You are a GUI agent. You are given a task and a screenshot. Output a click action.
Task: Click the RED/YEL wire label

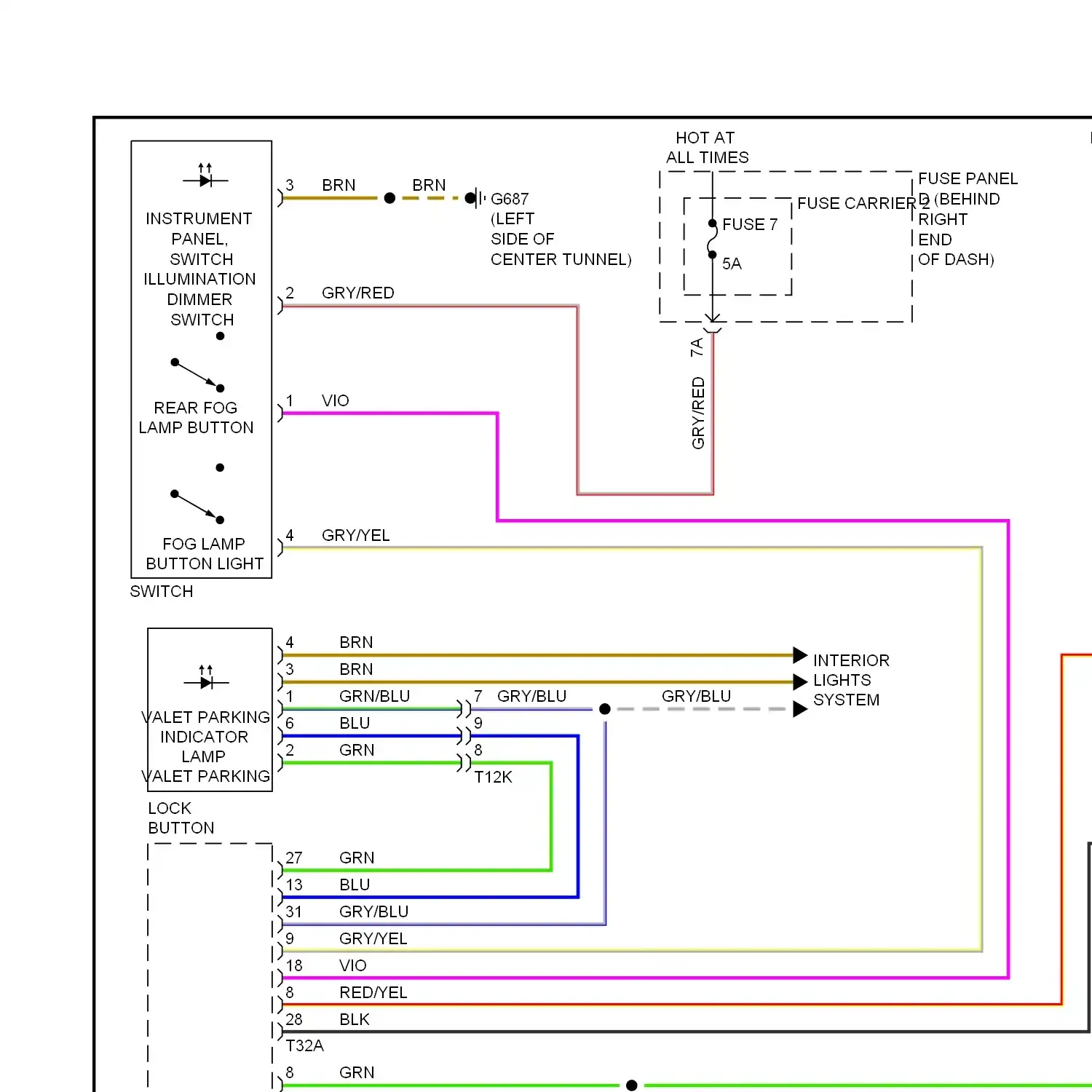coord(373,992)
